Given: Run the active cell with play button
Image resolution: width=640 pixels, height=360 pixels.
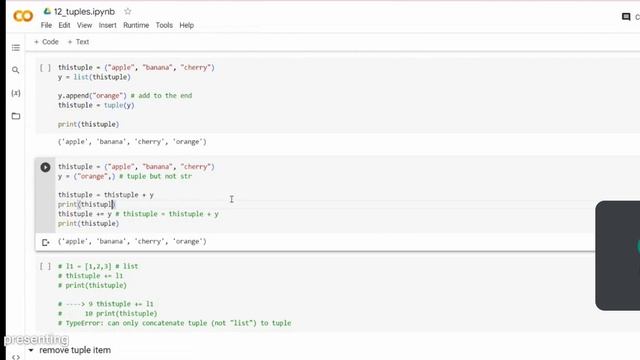Looking at the screenshot, I should tap(45, 167).
